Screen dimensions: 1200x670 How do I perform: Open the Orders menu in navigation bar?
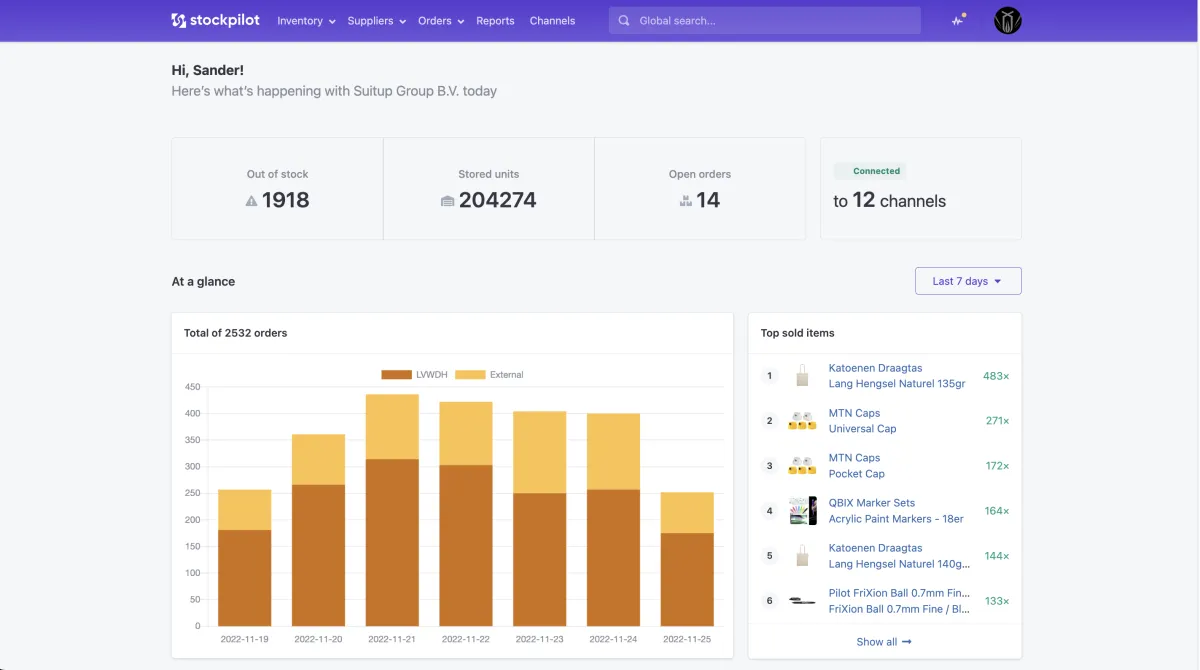click(440, 21)
